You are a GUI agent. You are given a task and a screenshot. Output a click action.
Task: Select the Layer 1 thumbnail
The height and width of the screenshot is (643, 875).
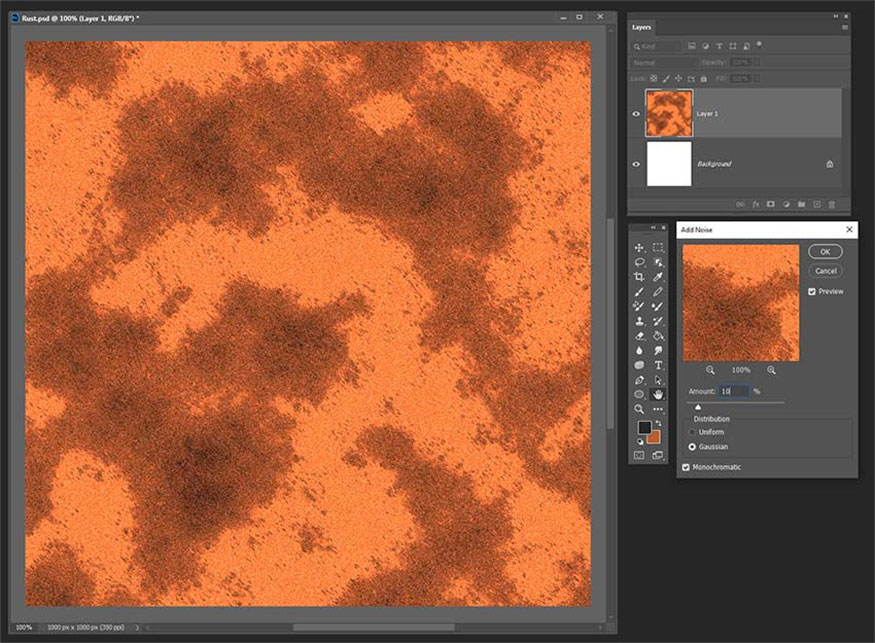669,113
